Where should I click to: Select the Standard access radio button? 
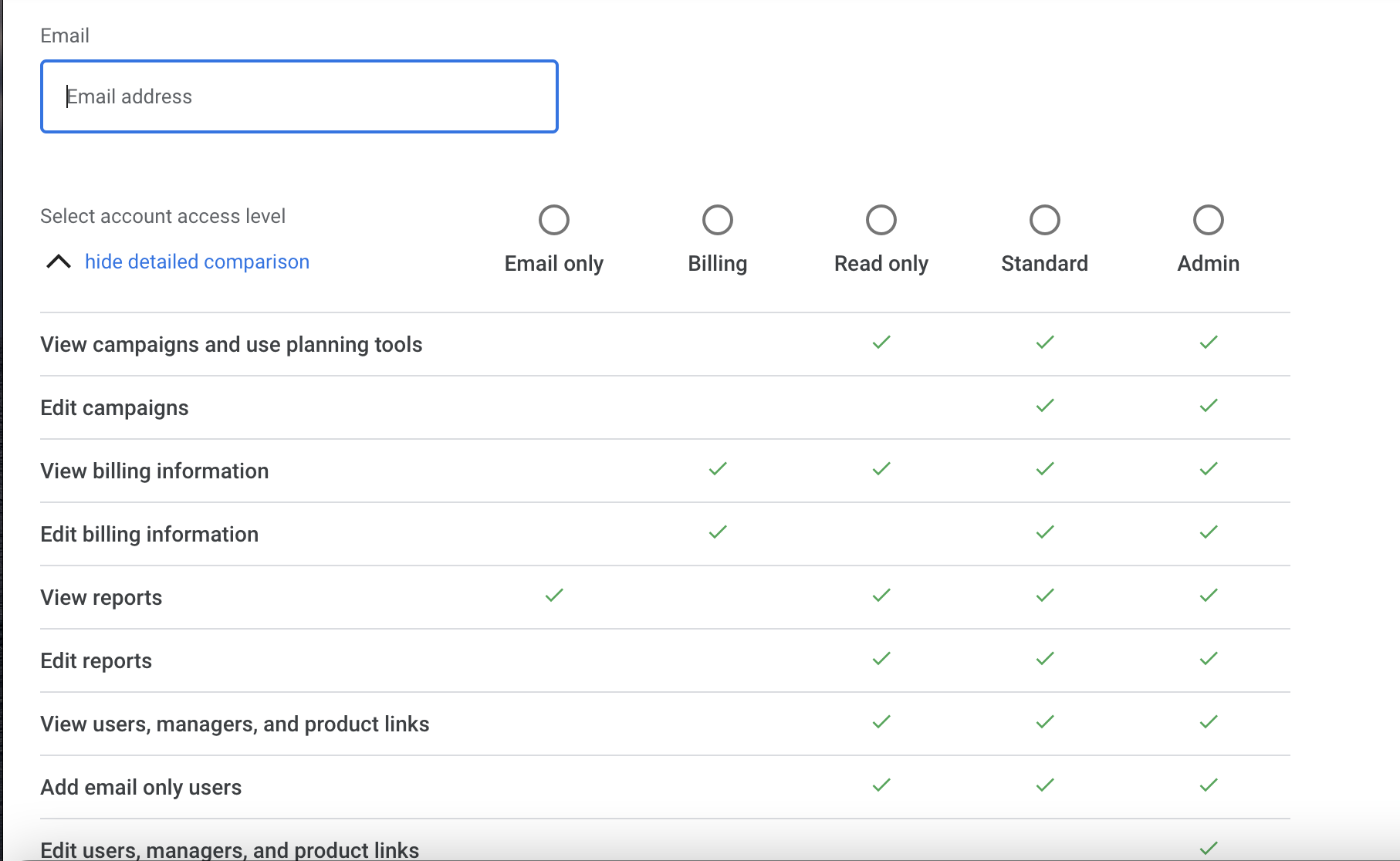1044,219
